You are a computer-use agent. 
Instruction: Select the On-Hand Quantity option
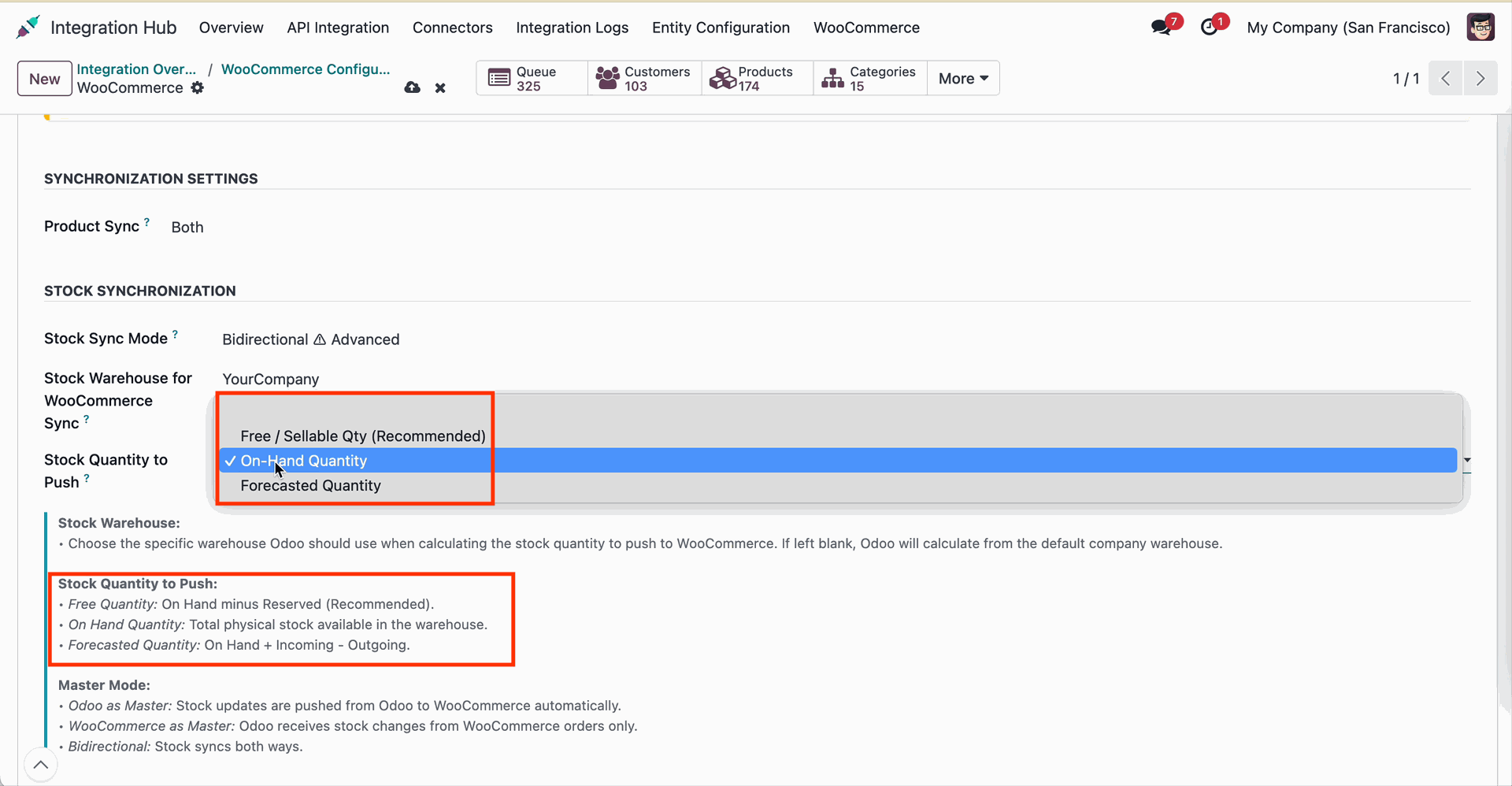tap(838, 461)
